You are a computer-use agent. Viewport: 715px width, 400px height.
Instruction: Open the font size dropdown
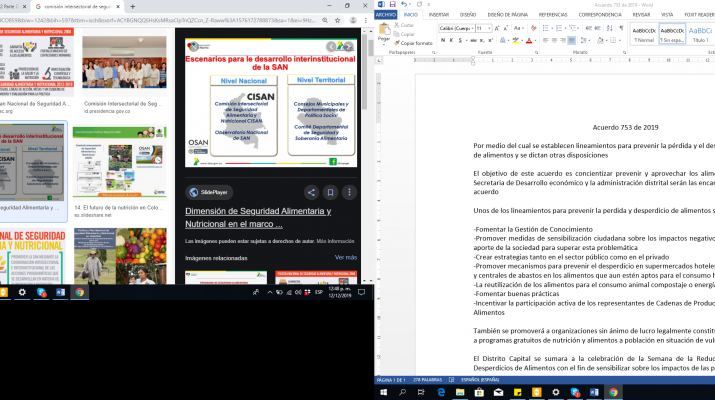click(x=488, y=28)
